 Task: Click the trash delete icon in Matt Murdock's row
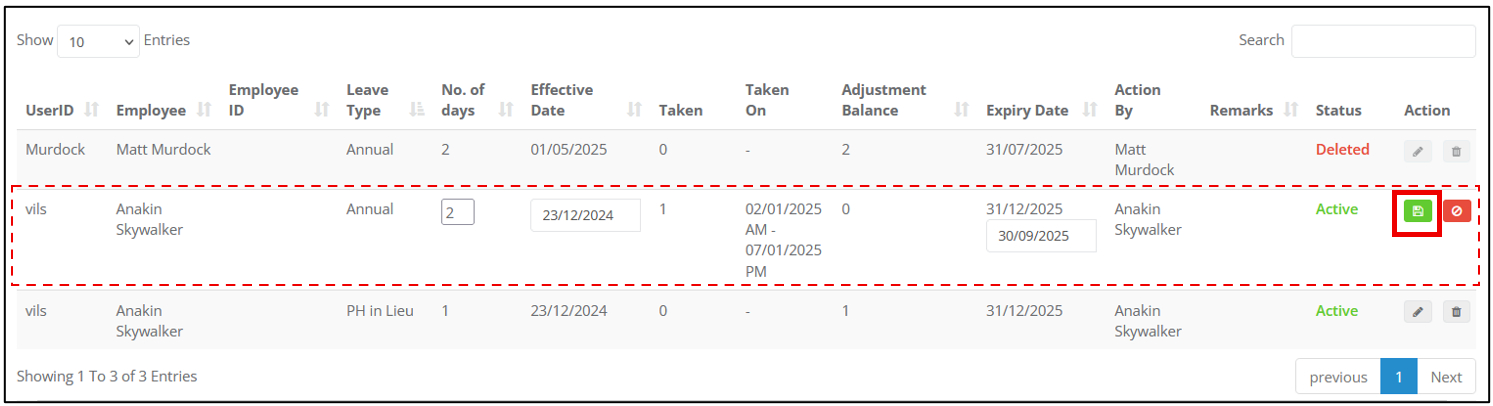[x=1456, y=151]
